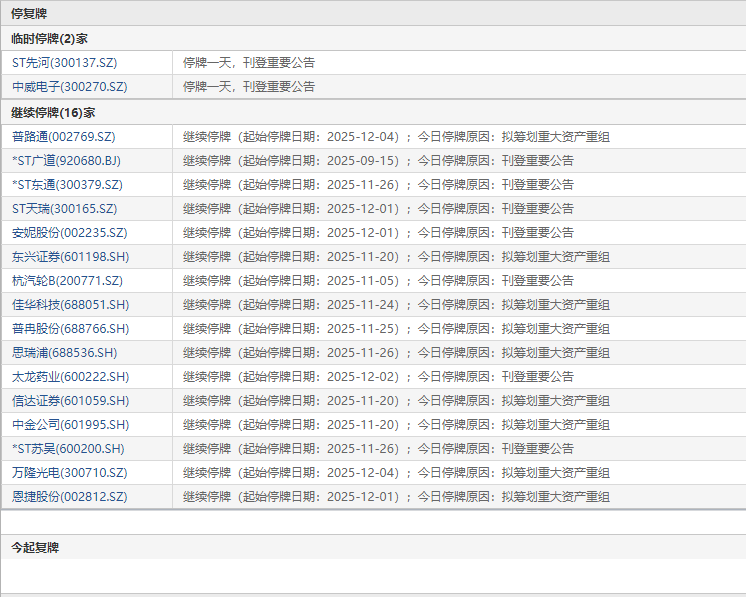Select the suspension details for ST天瑞
746x597 pixels.
coord(378,209)
